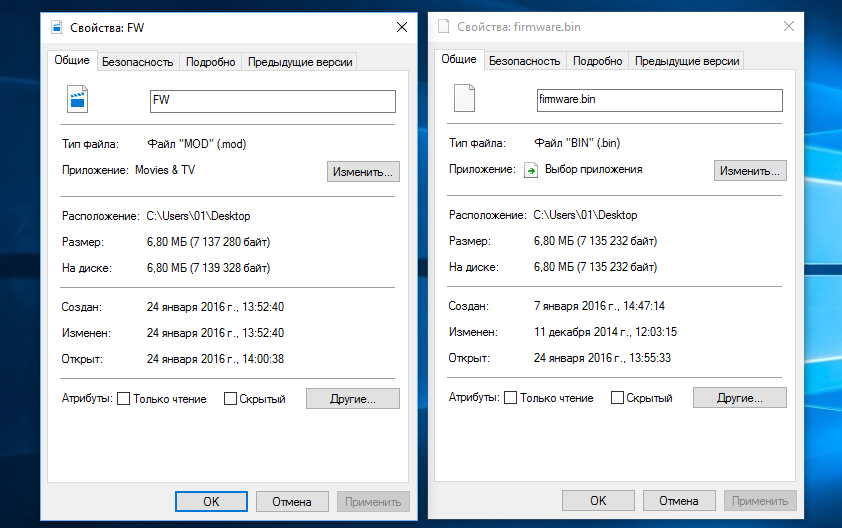Viewport: 842px width, 528px height.
Task: Close the firmware.bin properties window
Action: click(x=789, y=26)
